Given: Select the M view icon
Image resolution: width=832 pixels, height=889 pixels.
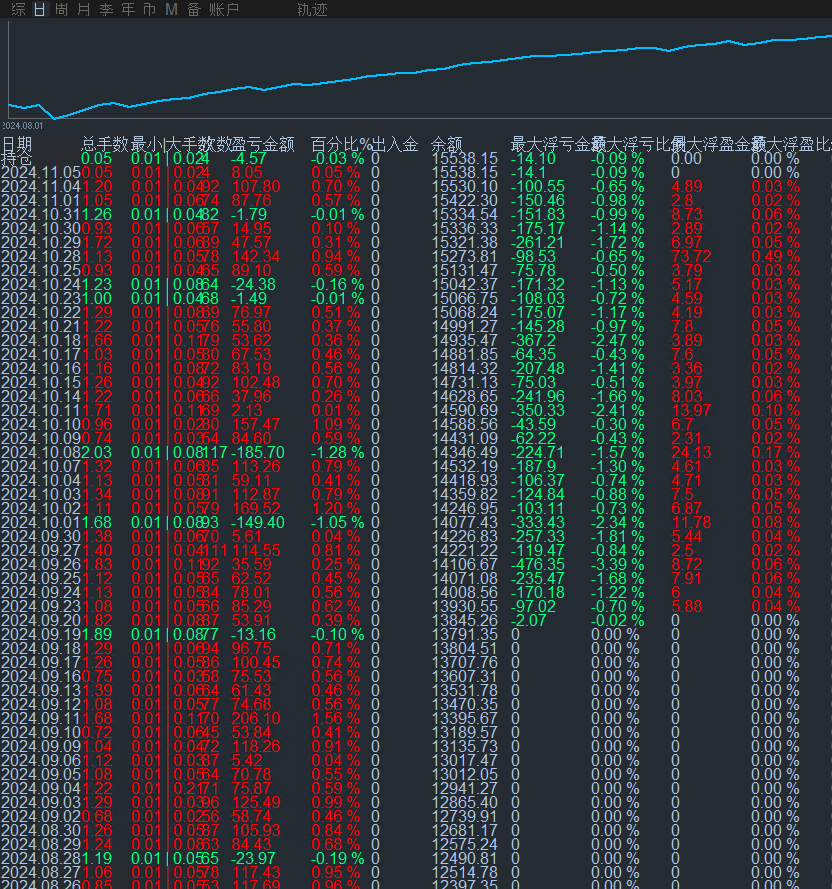Looking at the screenshot, I should click(171, 9).
